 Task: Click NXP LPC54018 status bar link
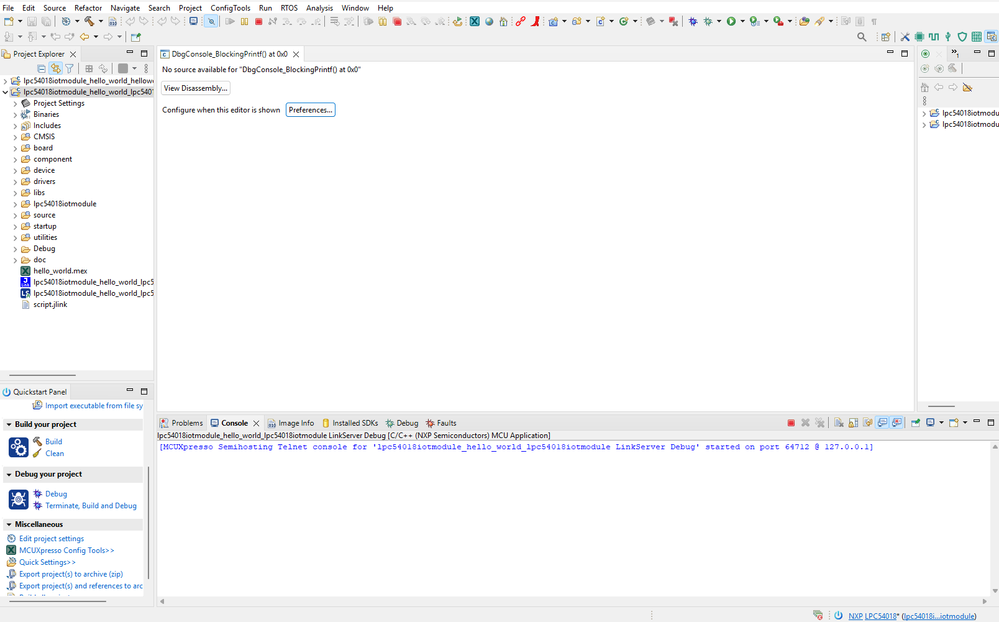(x=872, y=616)
